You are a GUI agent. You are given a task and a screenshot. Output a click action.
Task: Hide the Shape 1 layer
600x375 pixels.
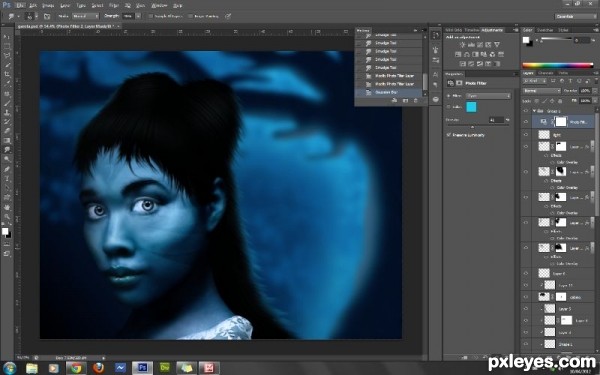[526, 344]
